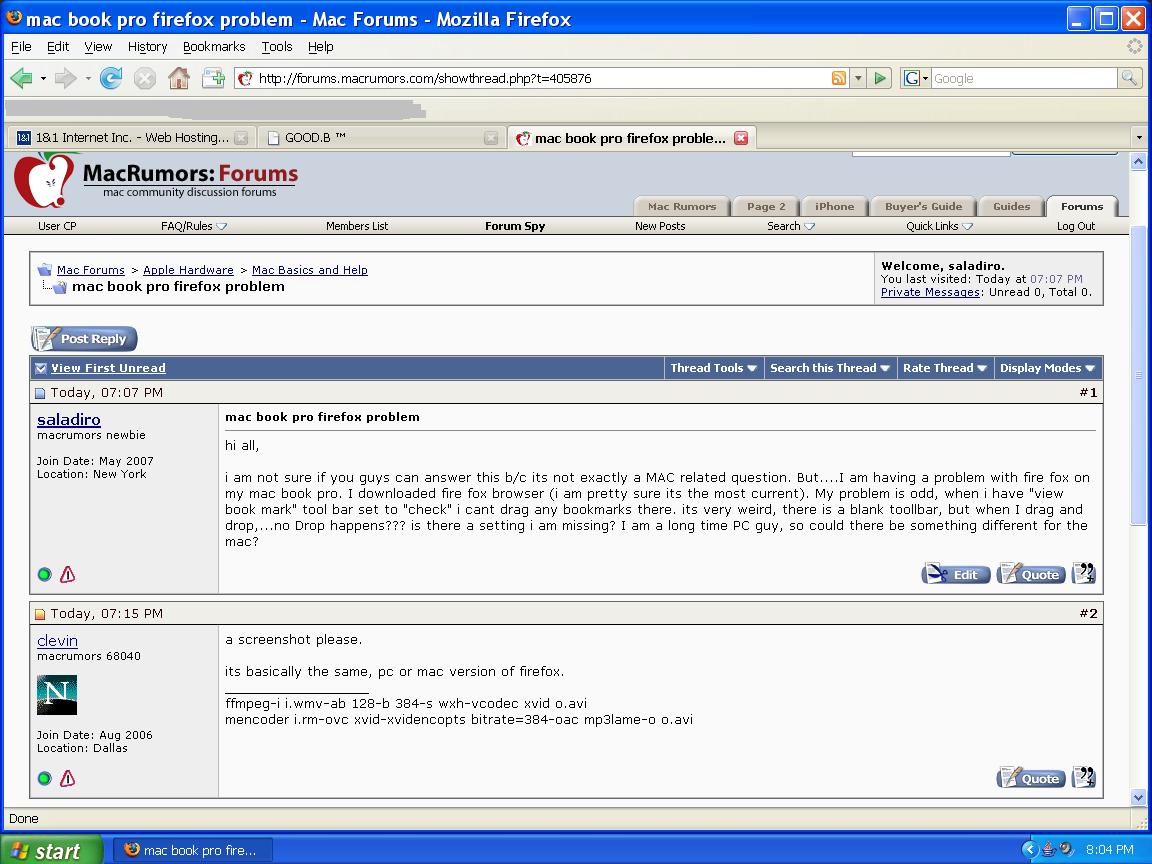Click the Google search input field
The height and width of the screenshot is (864, 1152).
point(1023,78)
